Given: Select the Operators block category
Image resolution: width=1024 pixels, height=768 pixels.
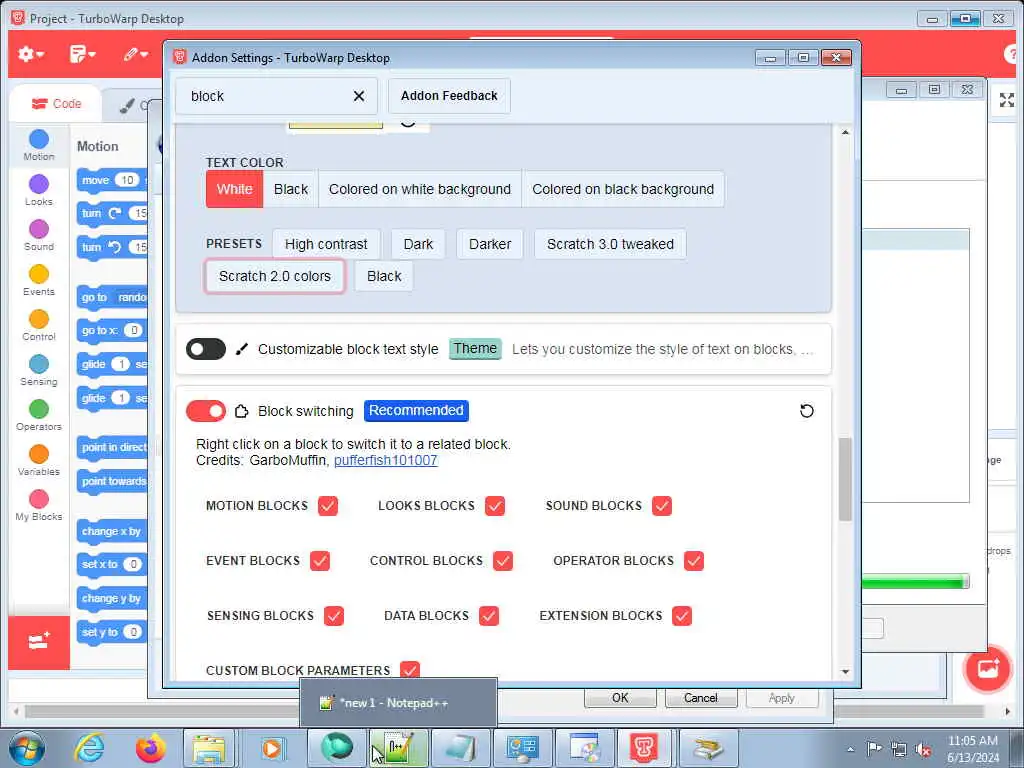Looking at the screenshot, I should pos(39,415).
